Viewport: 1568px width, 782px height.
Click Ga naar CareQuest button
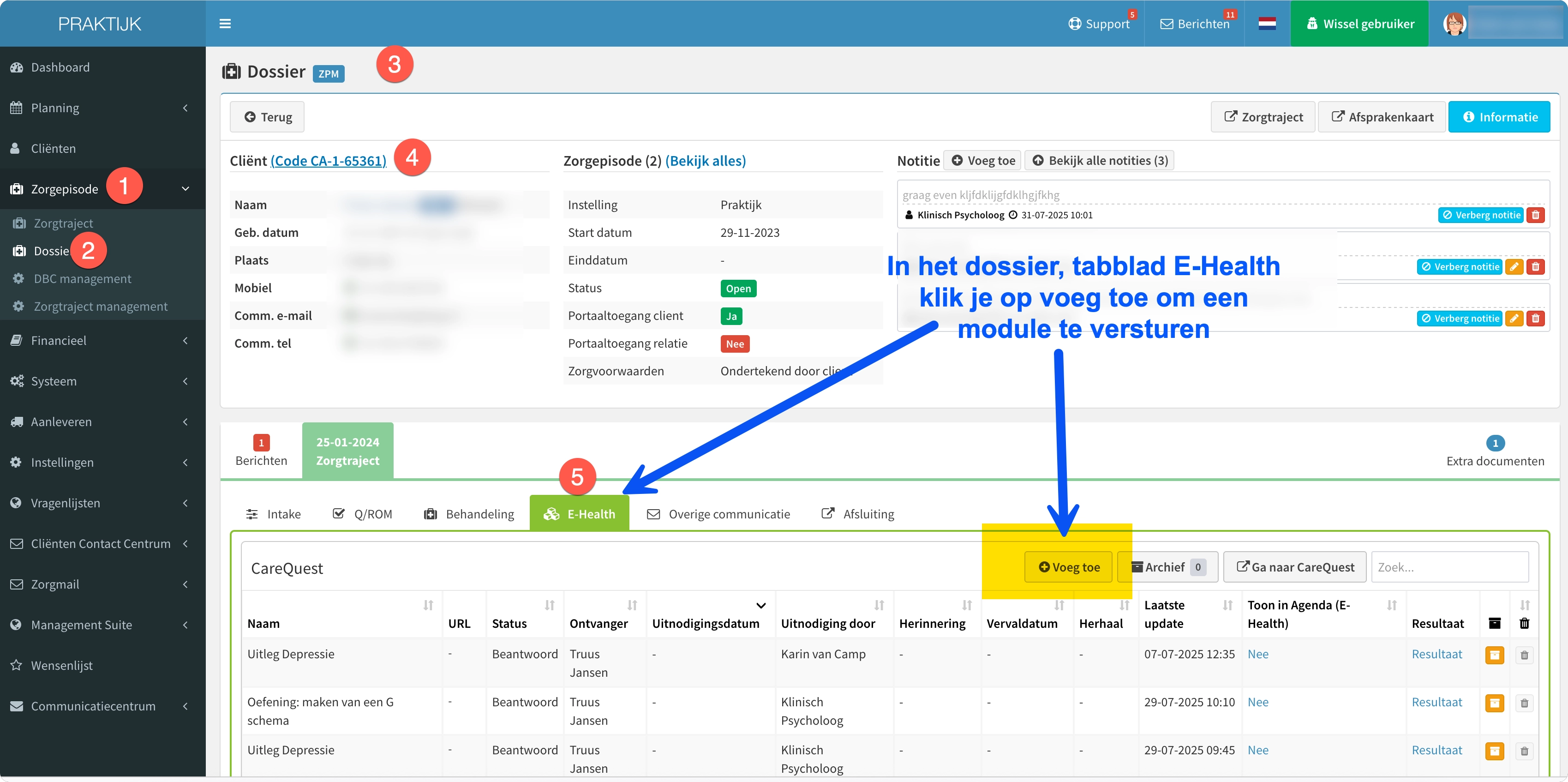pyautogui.click(x=1295, y=567)
